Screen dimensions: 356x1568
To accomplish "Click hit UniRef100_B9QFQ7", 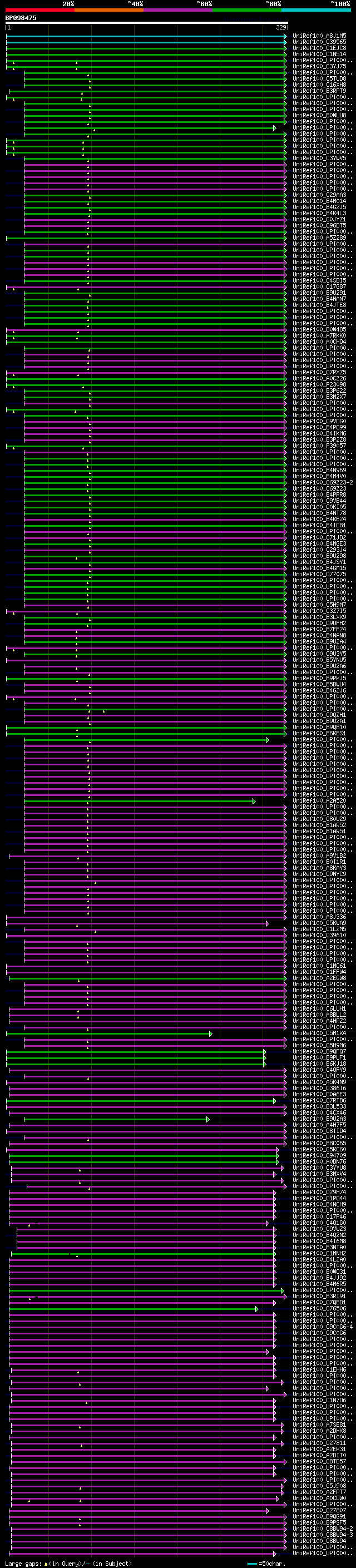I will tap(319, 1052).
